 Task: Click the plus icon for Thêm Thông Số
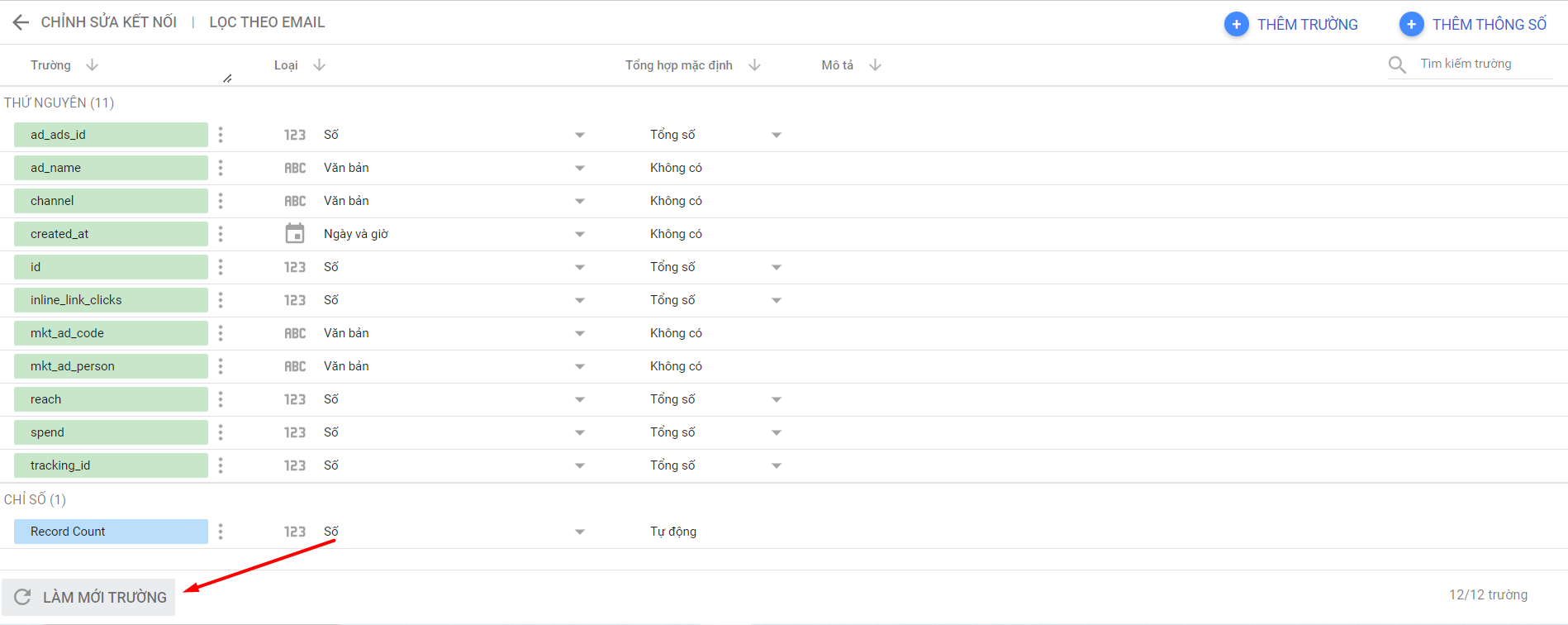point(1411,24)
